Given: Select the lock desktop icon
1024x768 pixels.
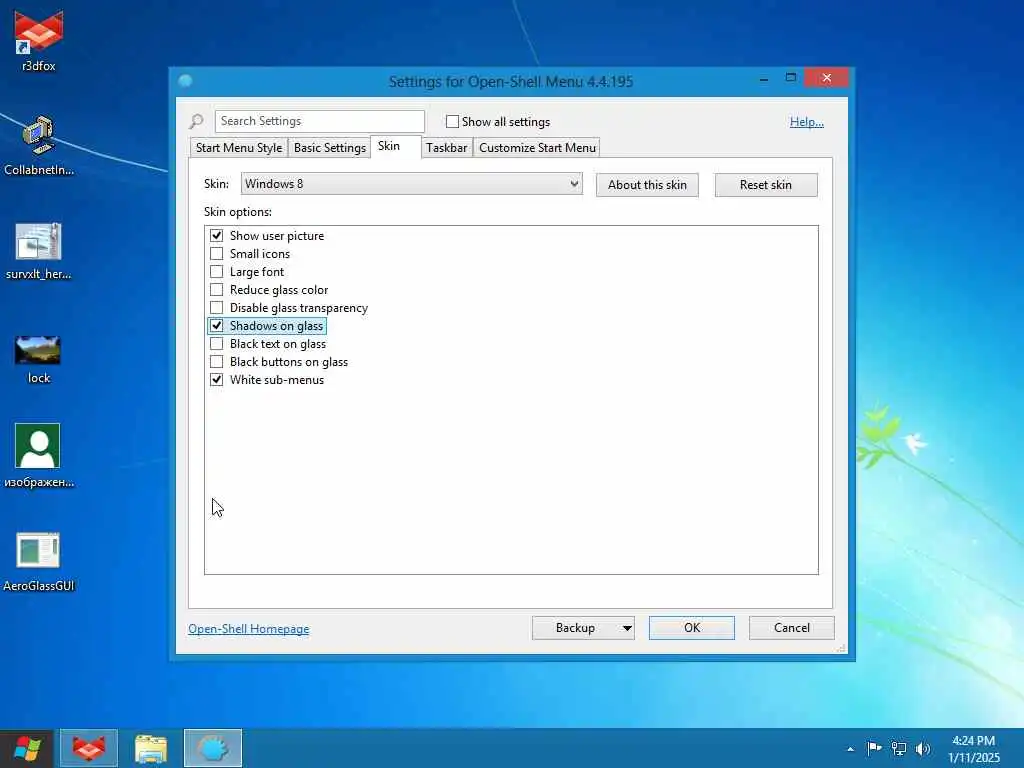Looking at the screenshot, I should (x=39, y=359).
